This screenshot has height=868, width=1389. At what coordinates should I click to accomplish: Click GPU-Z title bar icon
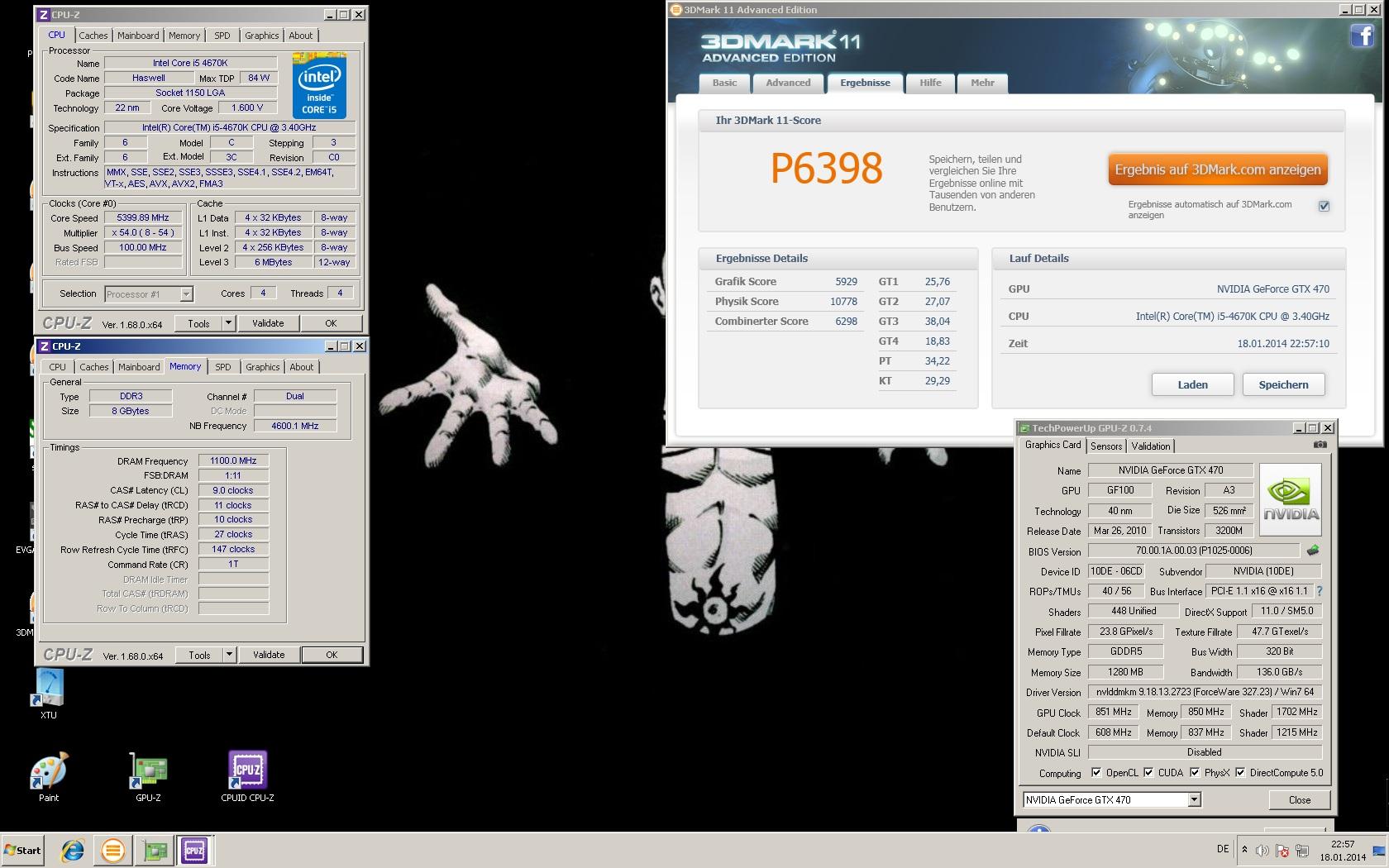click(1024, 428)
